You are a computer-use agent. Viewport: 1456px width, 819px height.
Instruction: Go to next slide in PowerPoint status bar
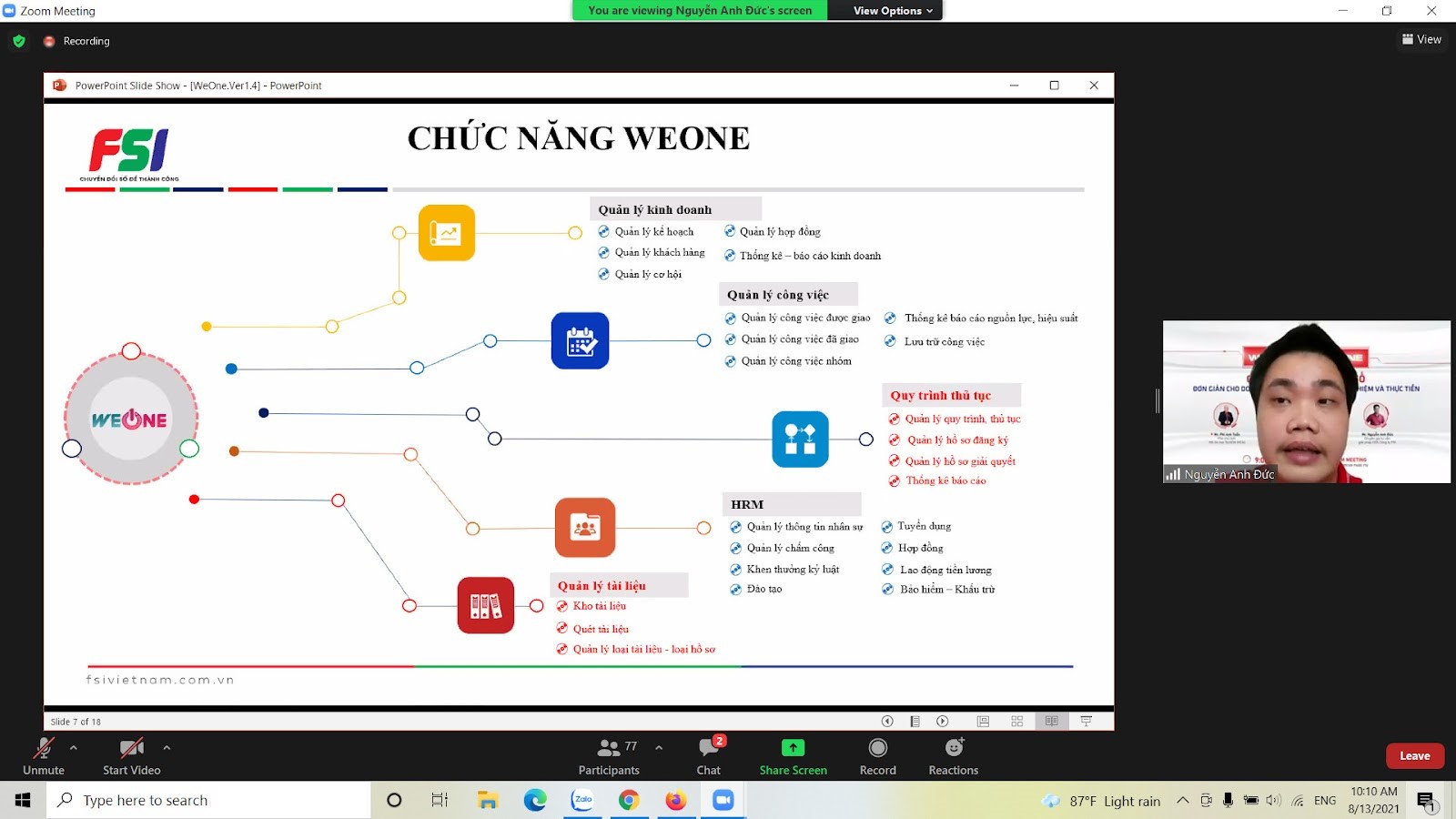[x=943, y=721]
